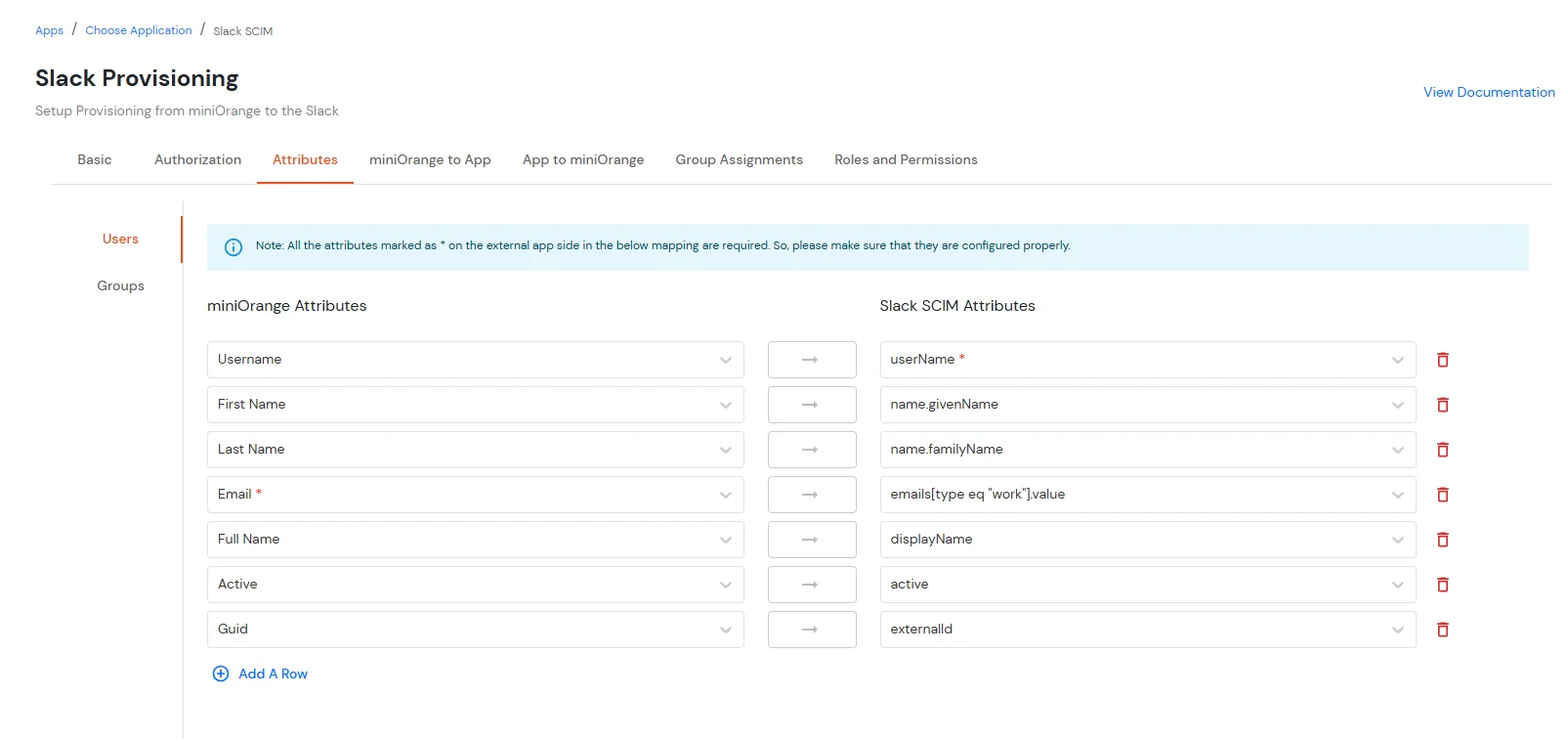Open the View Documentation link
This screenshot has height=741, width=1568.
click(x=1489, y=92)
